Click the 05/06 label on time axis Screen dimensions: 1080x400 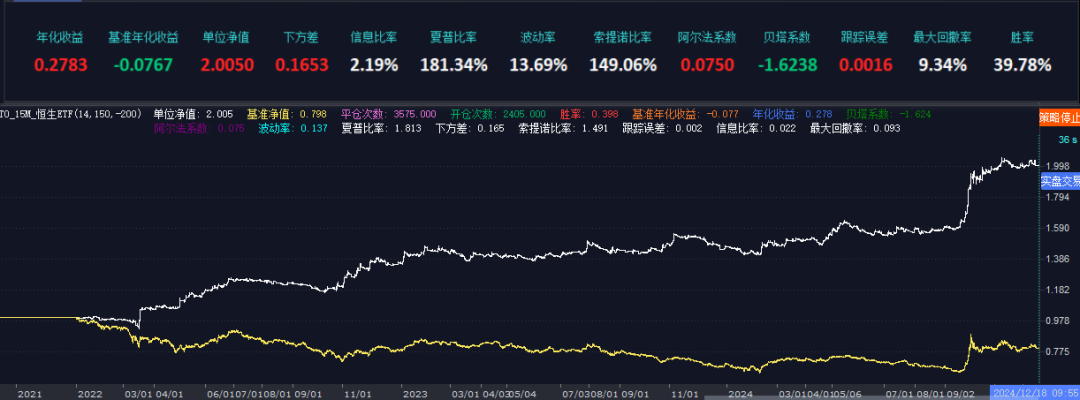tap(846, 394)
